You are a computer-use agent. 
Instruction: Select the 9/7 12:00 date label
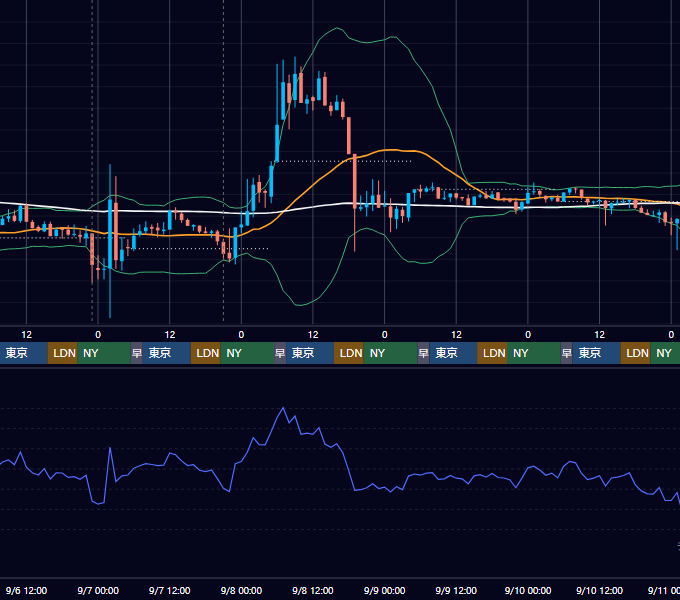pos(170,590)
